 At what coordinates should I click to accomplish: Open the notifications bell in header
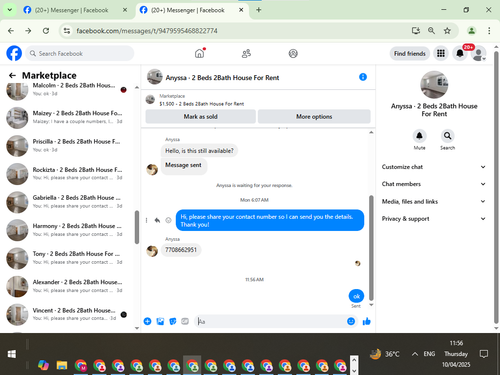pyautogui.click(x=460, y=53)
